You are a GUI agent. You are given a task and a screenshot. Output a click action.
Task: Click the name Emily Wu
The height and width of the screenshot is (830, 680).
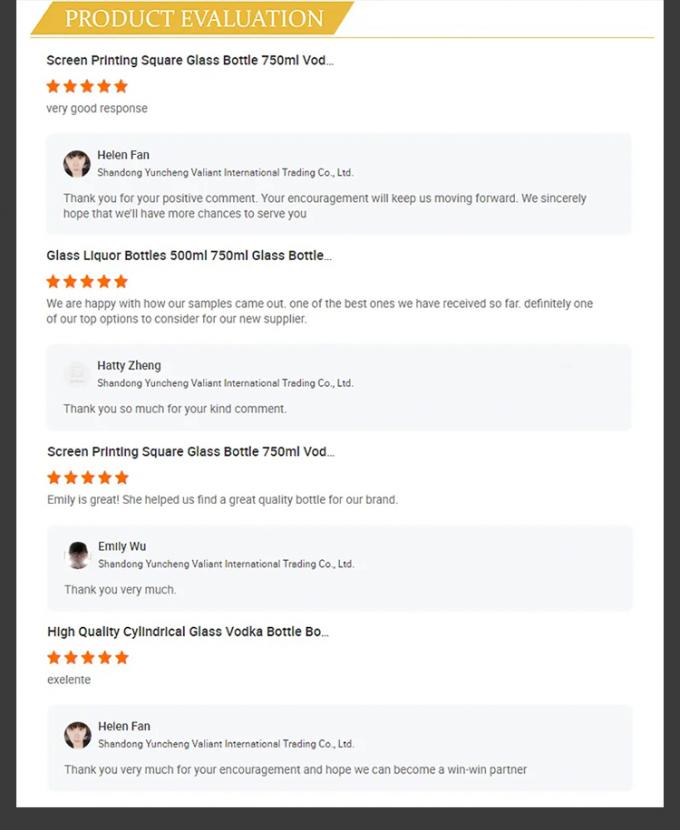tap(122, 547)
